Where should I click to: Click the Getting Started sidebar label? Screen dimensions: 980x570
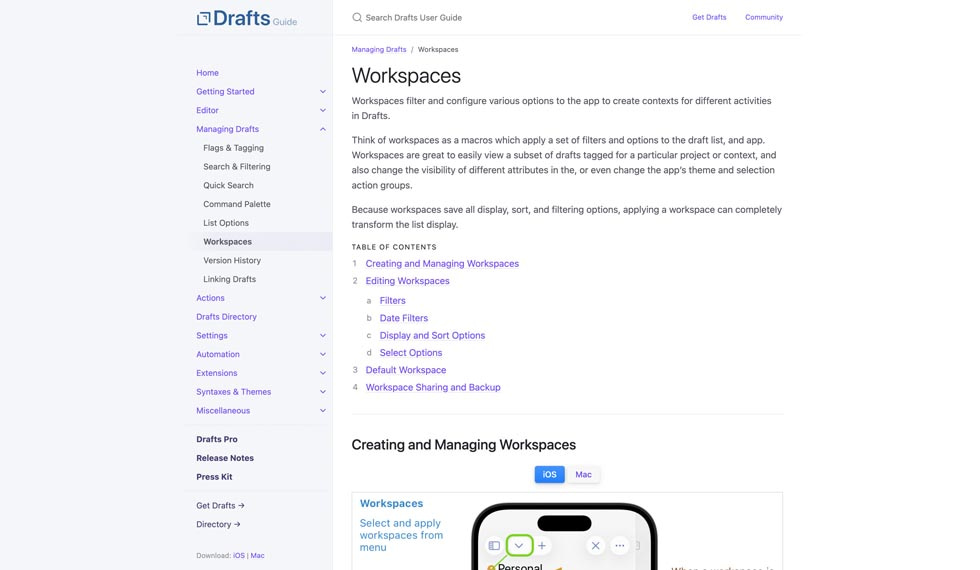coord(225,91)
